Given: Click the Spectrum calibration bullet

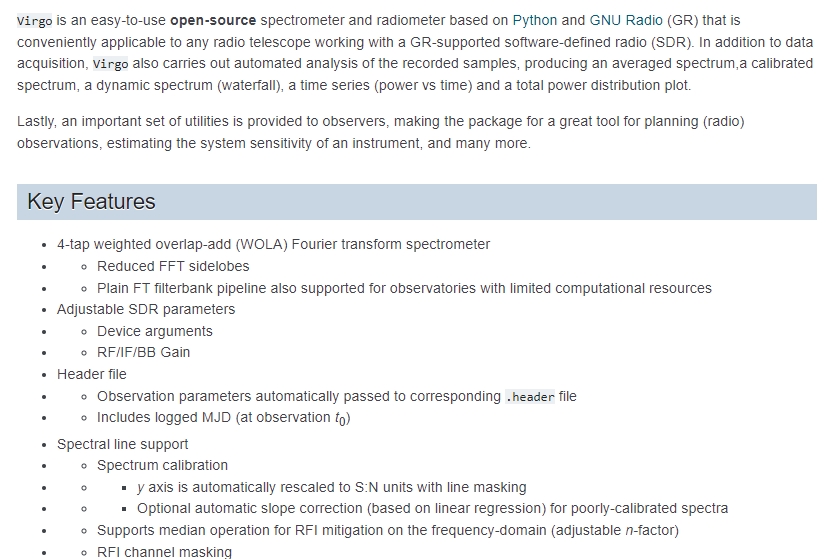Looking at the screenshot, I should click(x=162, y=465).
